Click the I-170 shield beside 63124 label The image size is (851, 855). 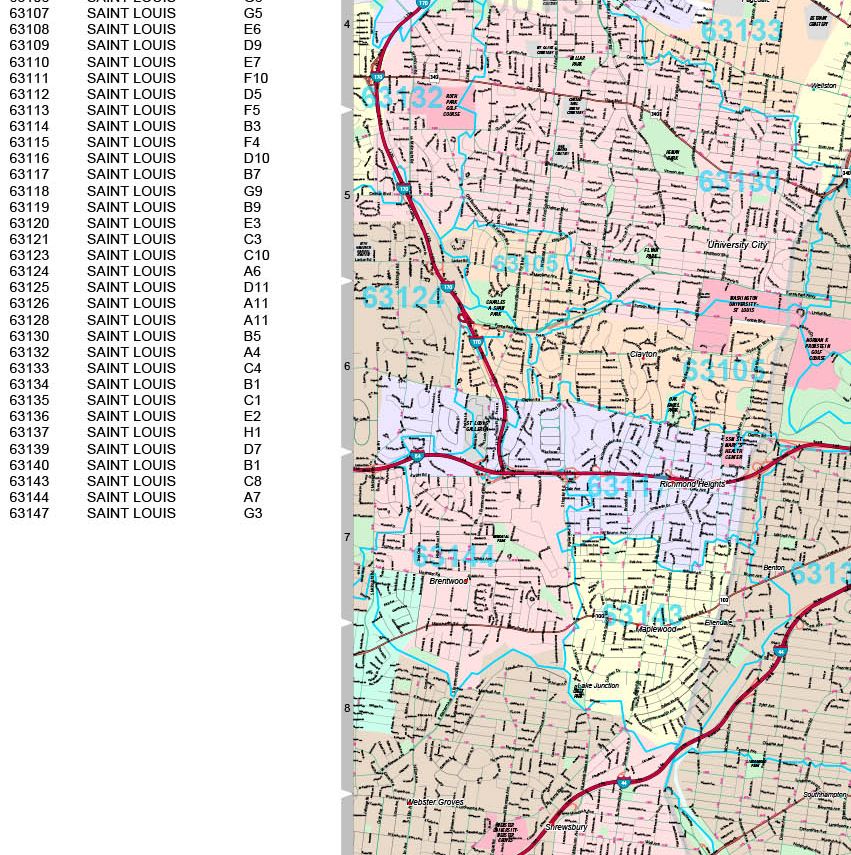pyautogui.click(x=447, y=287)
